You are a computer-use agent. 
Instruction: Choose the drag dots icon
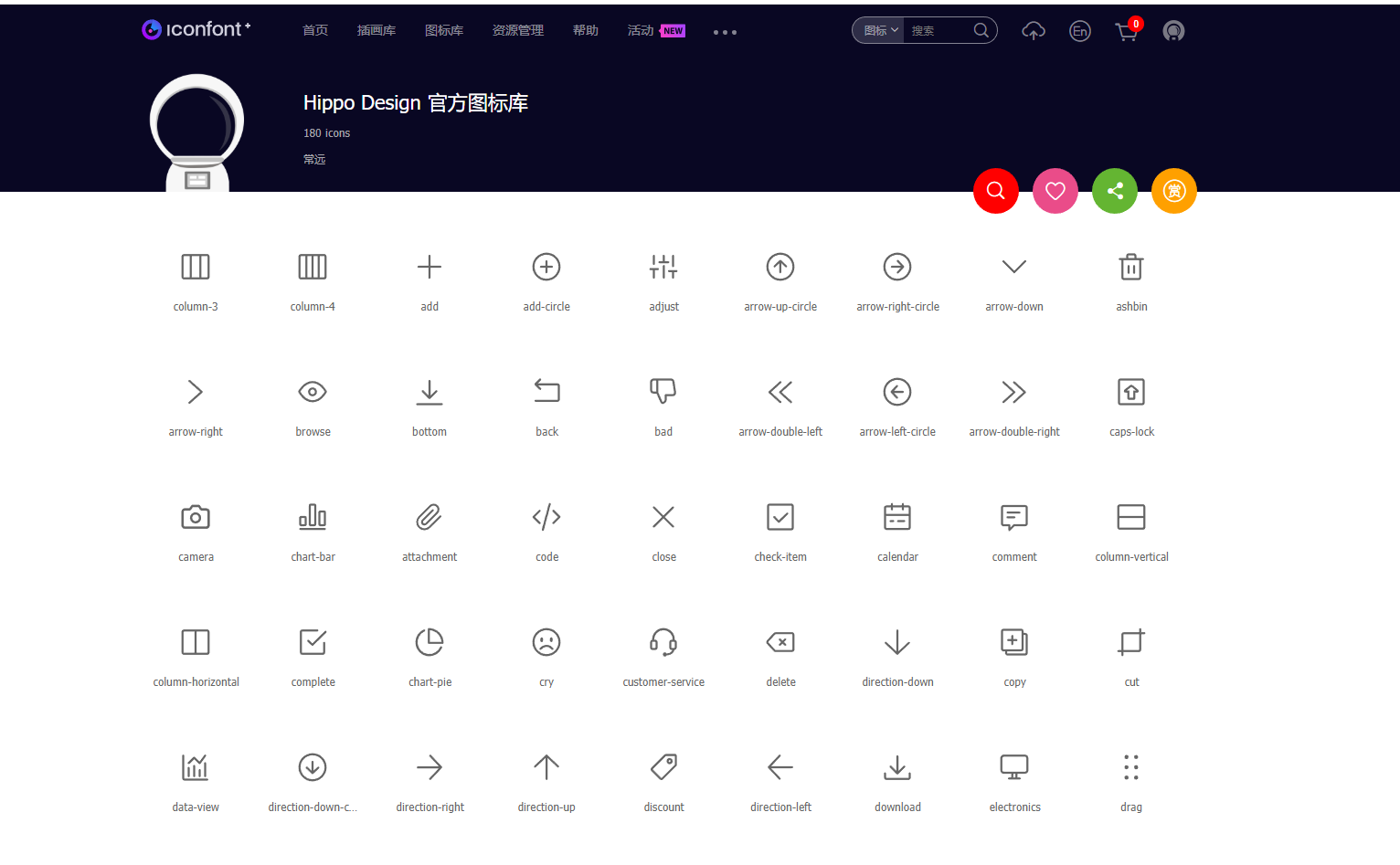point(1131,767)
